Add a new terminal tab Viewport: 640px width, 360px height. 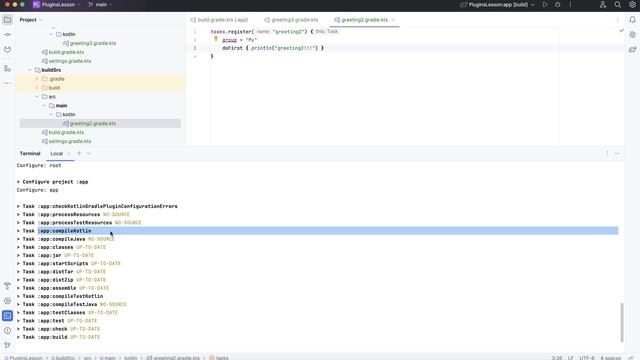(79, 153)
